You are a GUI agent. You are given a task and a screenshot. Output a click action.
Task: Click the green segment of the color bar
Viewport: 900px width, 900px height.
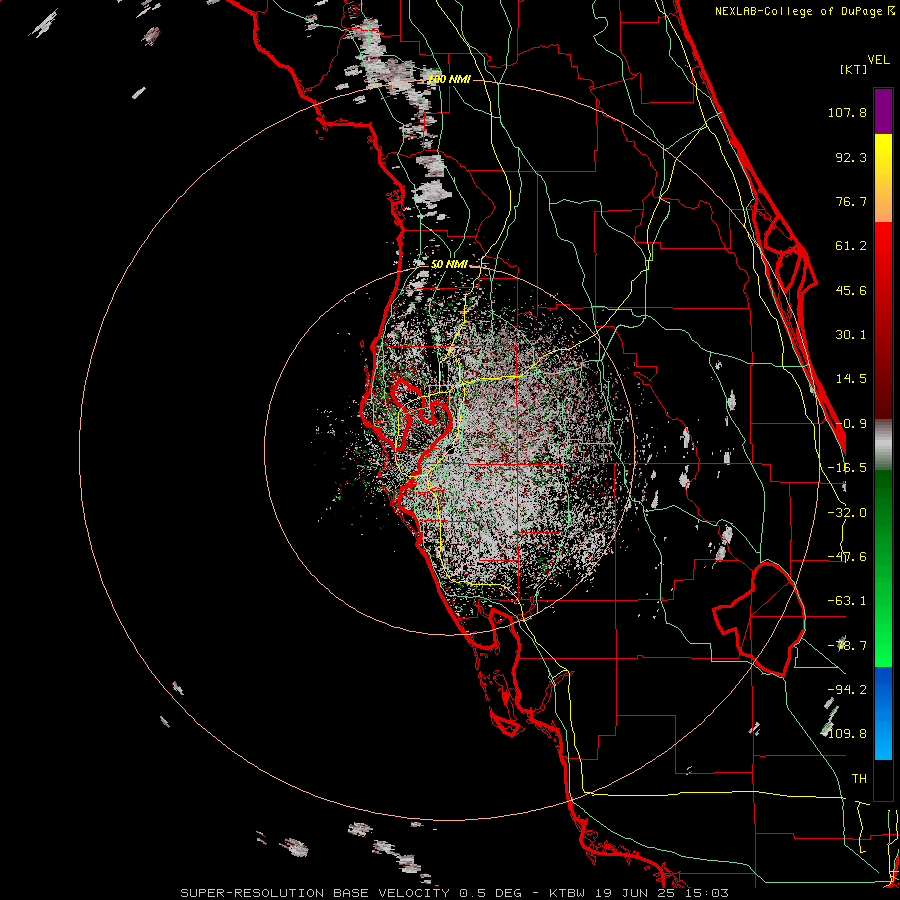point(883,568)
